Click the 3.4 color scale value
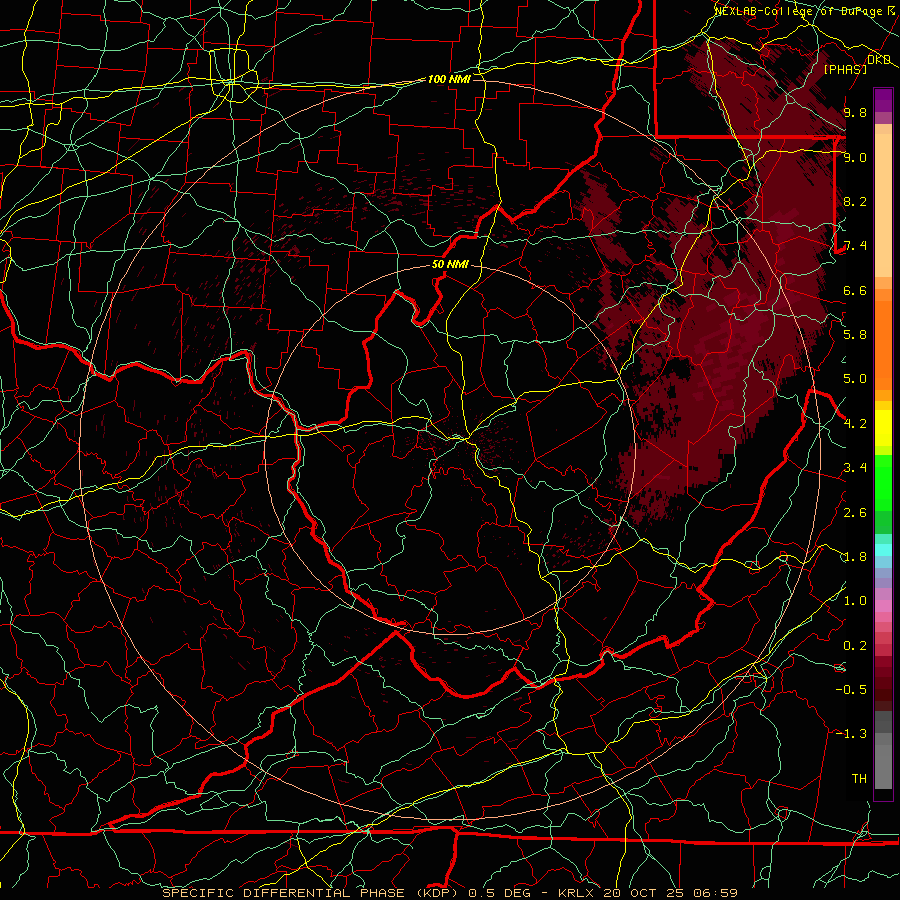Viewport: 900px width, 900px height. [855, 468]
